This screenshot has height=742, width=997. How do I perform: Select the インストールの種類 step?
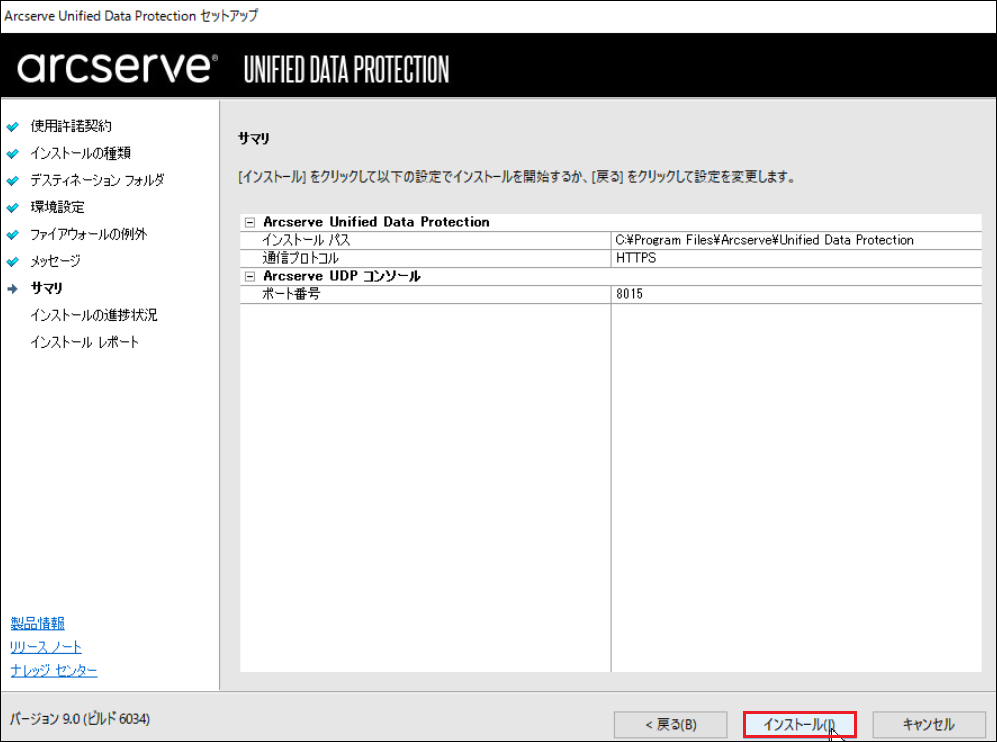pos(81,153)
